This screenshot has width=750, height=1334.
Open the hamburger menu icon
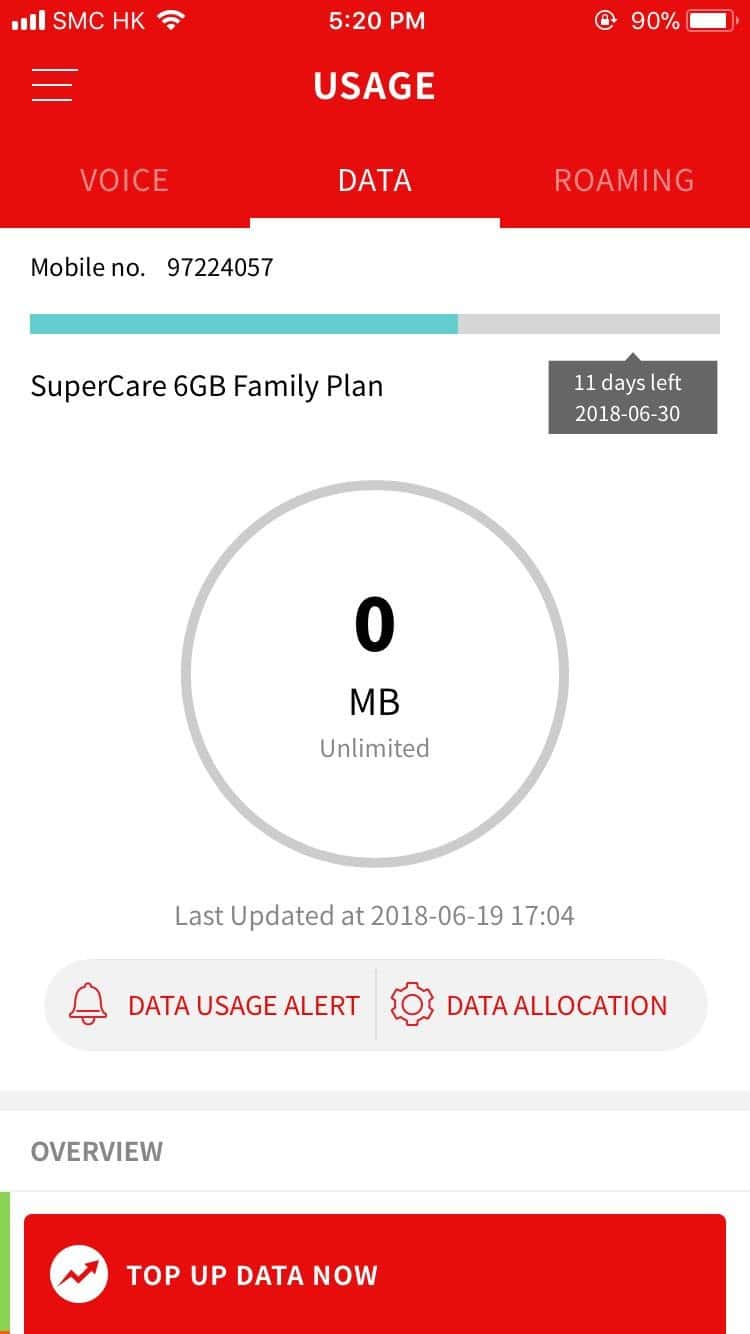(x=53, y=85)
